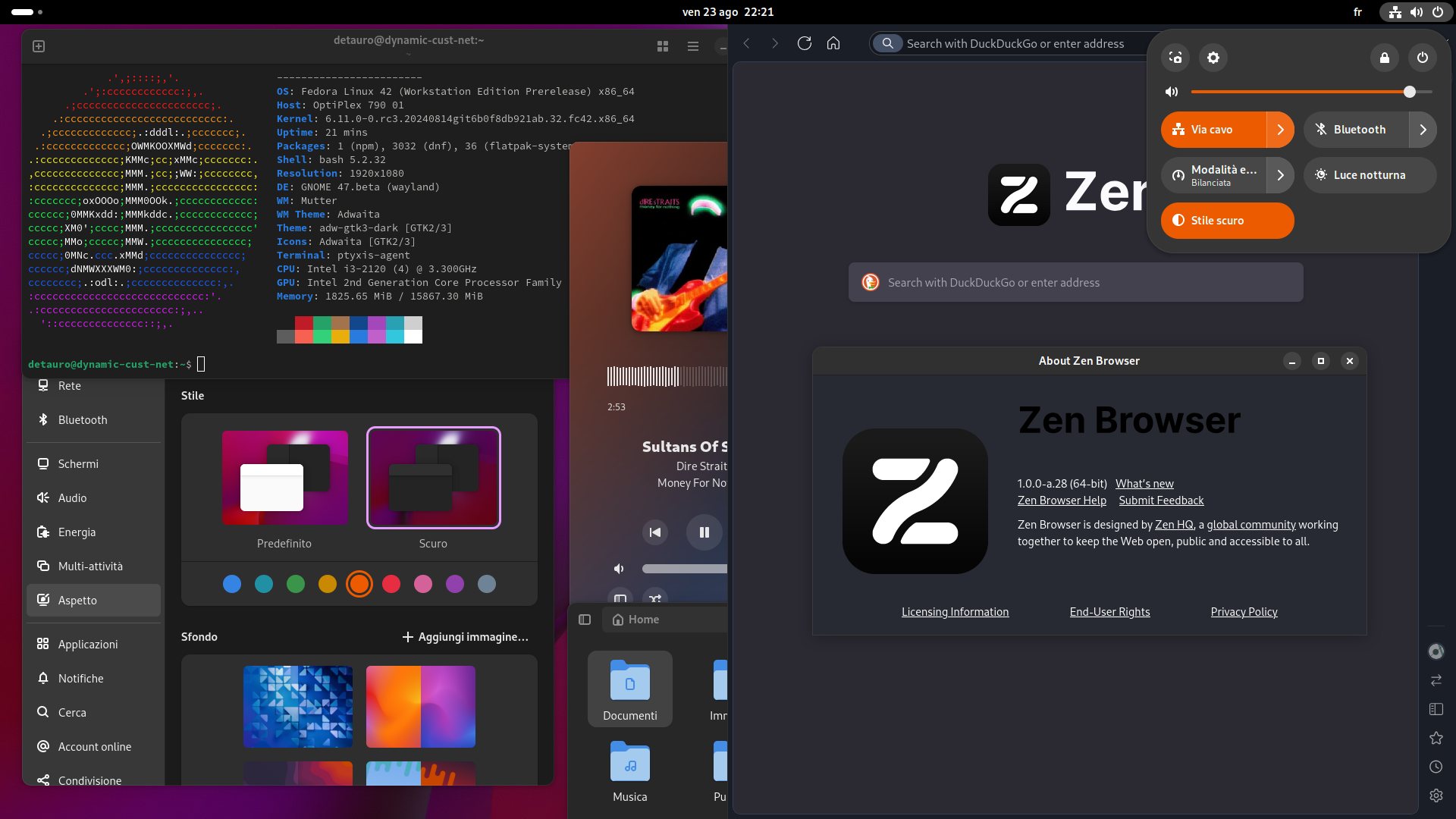
Task: Reload the page in Zen Browser
Action: (805, 43)
